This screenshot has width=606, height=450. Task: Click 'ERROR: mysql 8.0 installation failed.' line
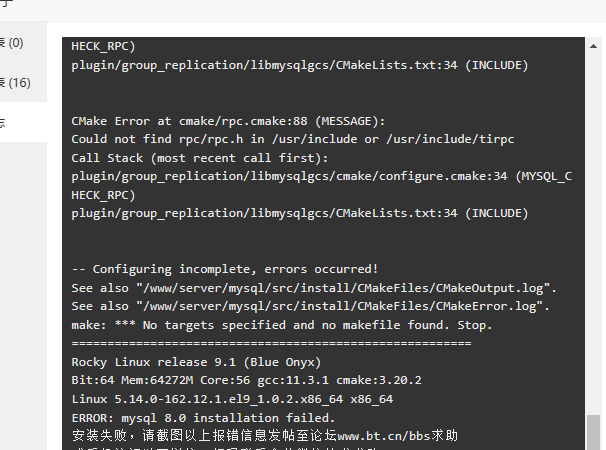click(x=203, y=418)
